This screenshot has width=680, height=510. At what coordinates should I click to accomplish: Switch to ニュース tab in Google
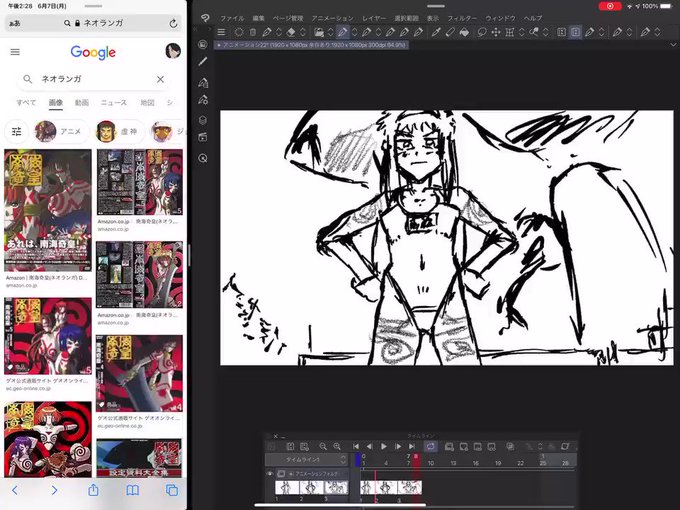(114, 103)
